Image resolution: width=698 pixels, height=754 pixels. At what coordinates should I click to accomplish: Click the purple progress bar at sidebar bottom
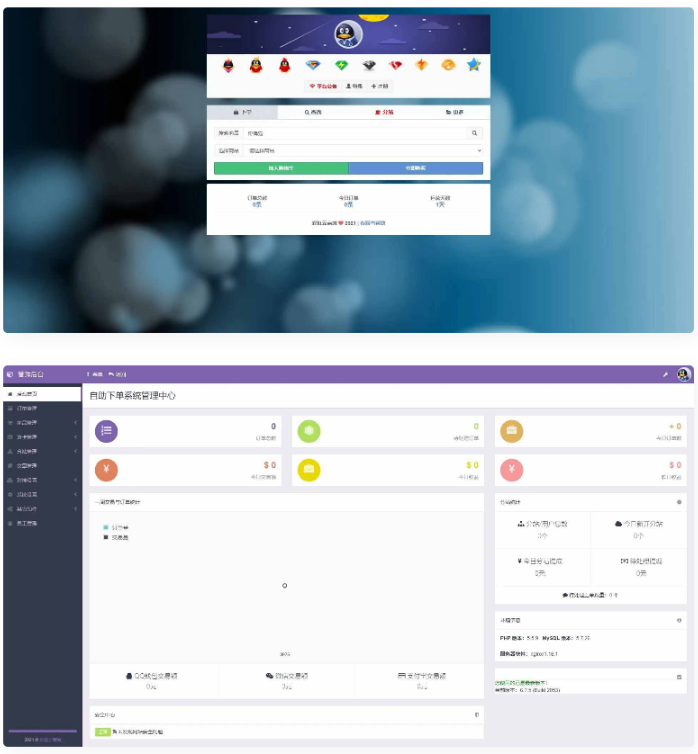[42, 731]
